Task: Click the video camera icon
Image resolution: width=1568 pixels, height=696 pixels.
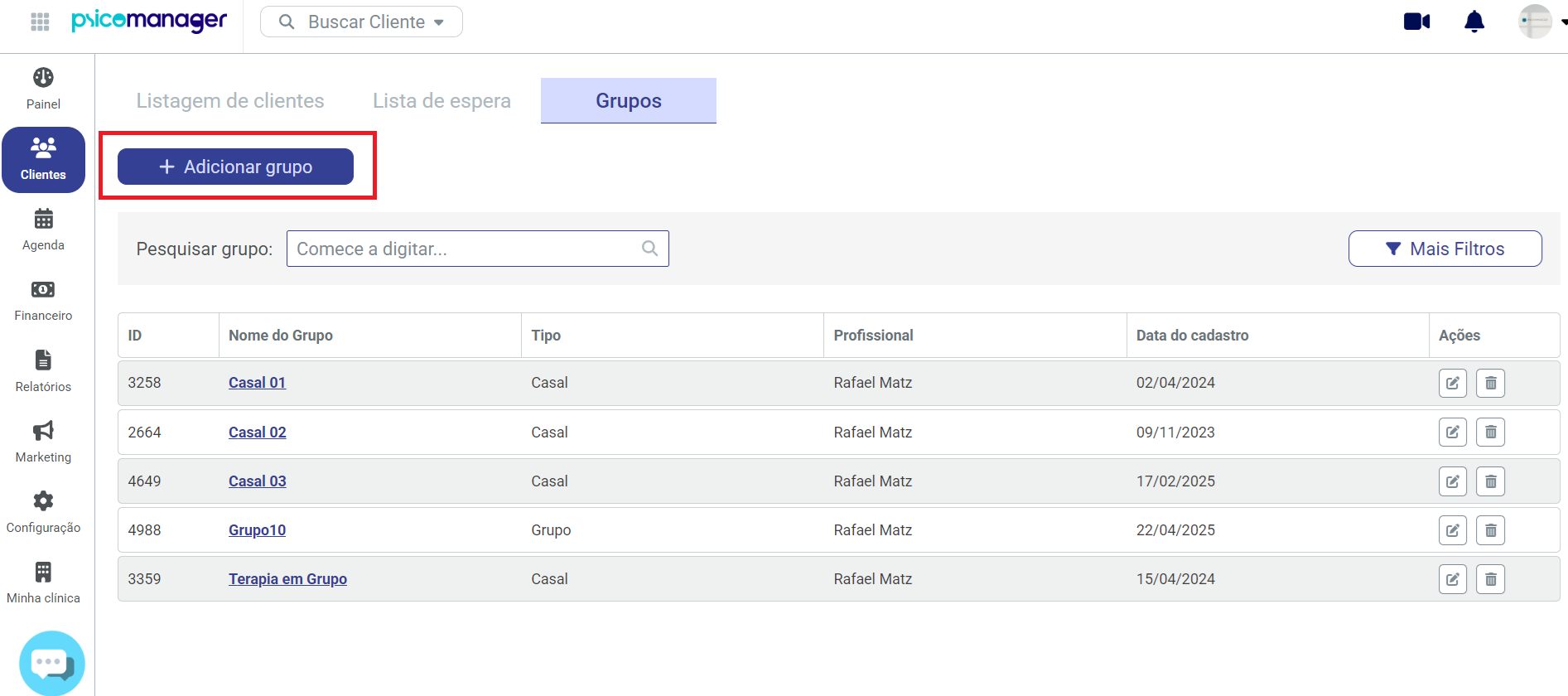Action: 1416,22
